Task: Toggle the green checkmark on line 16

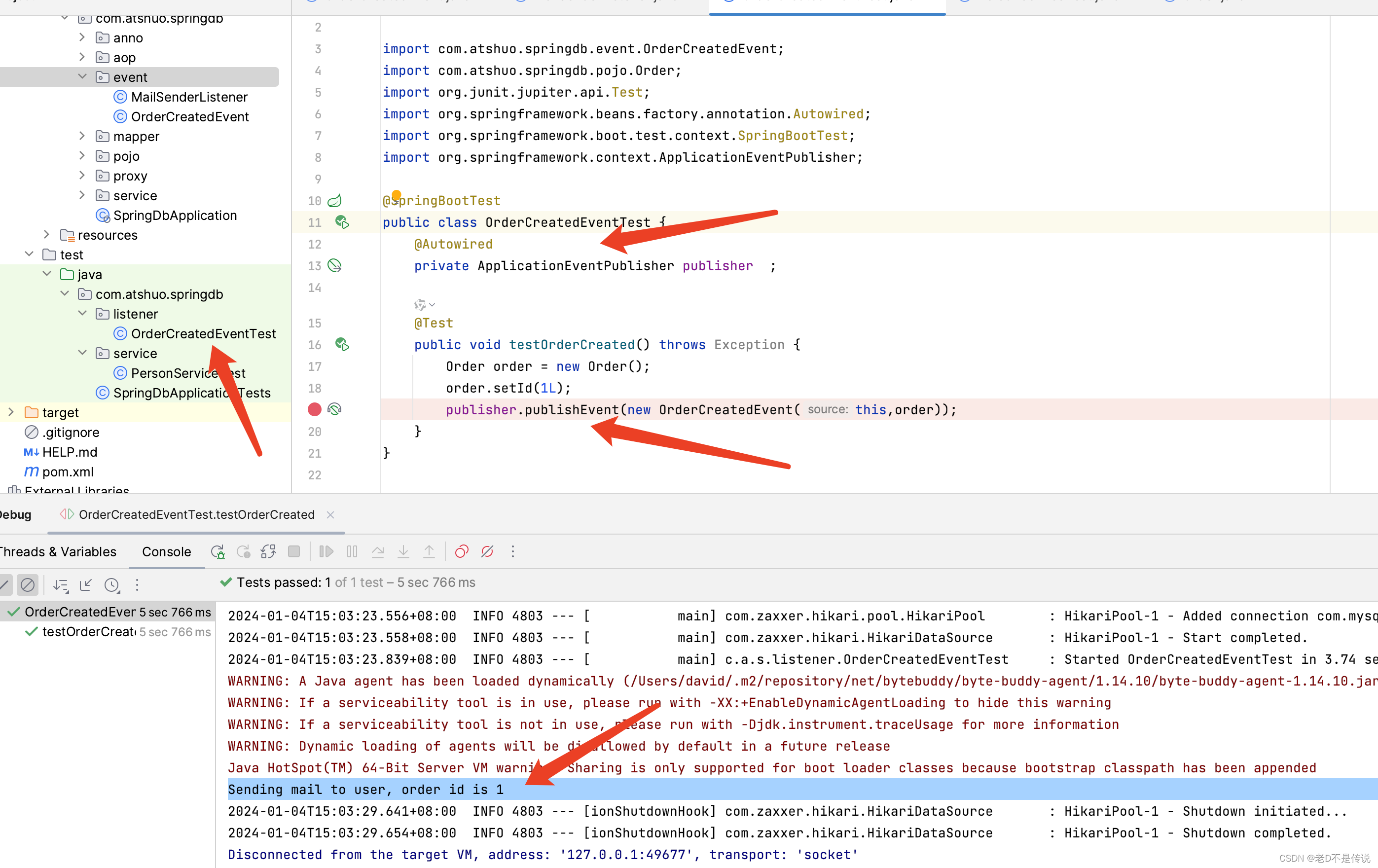Action: pyautogui.click(x=344, y=344)
